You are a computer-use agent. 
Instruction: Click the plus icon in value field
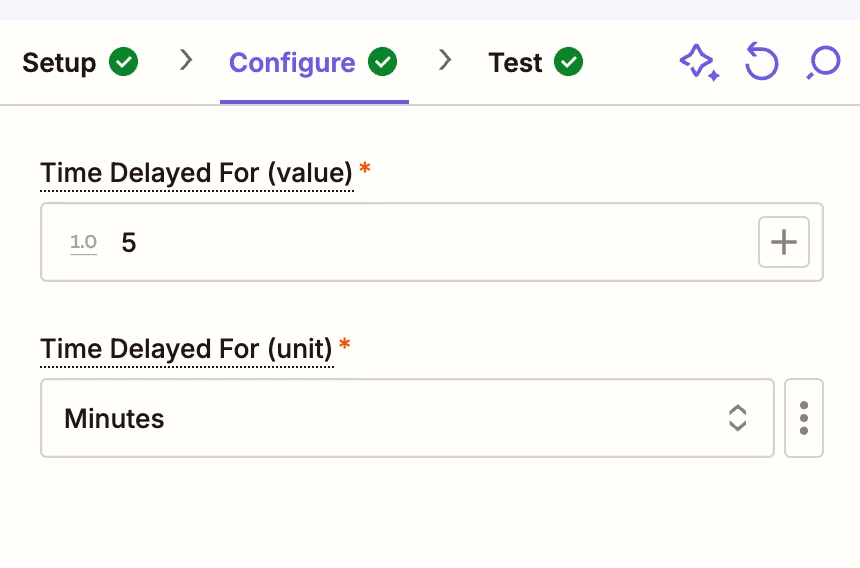click(784, 242)
